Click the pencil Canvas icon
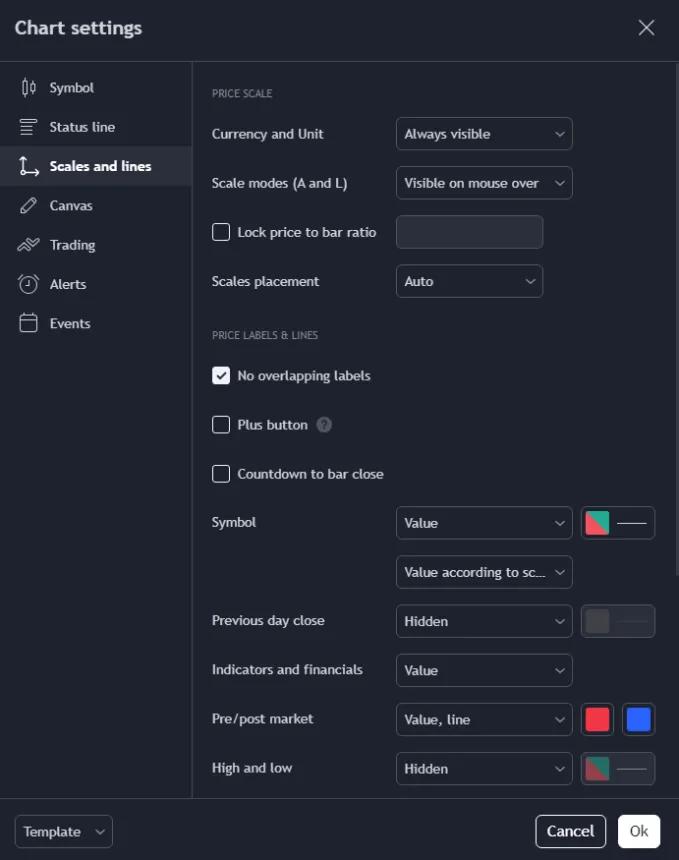The height and width of the screenshot is (860, 679). (29, 206)
